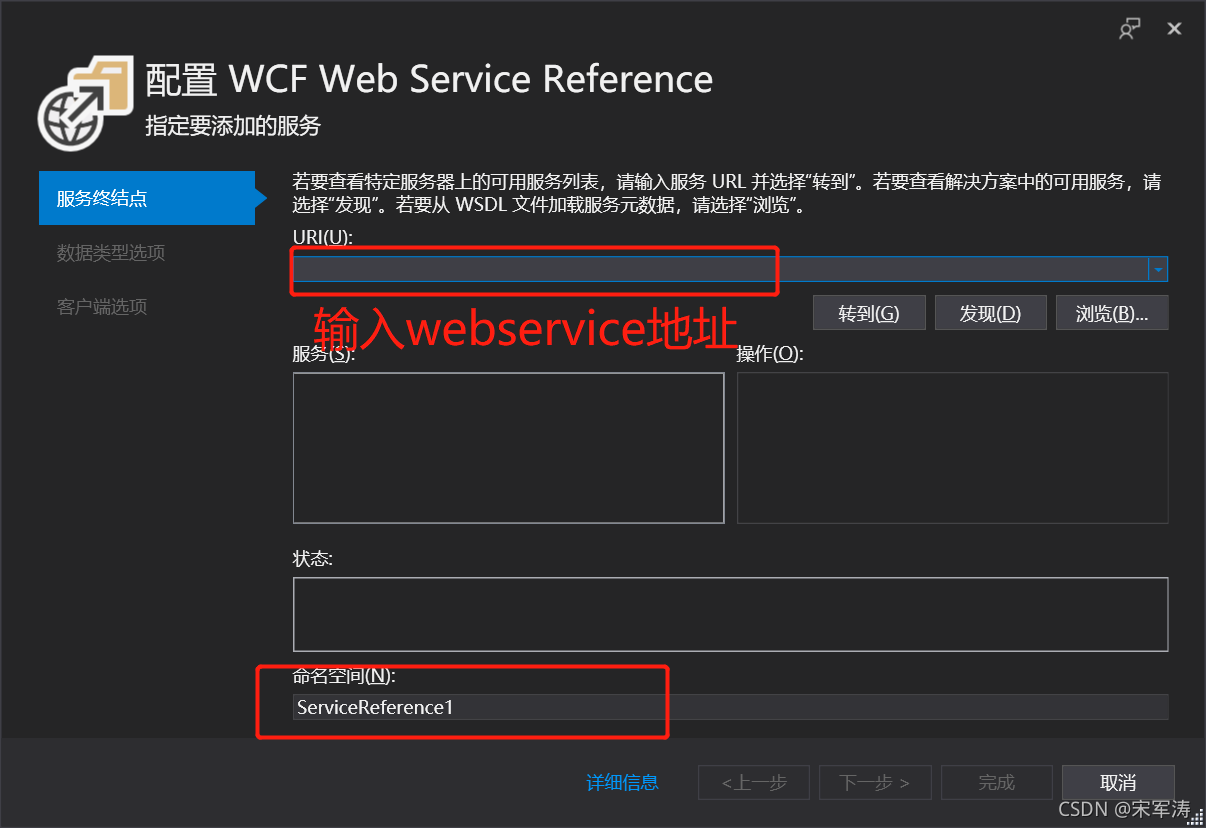Screen dimensions: 1206x828
Task: Click the 发现(D) button to find services
Action: point(990,312)
